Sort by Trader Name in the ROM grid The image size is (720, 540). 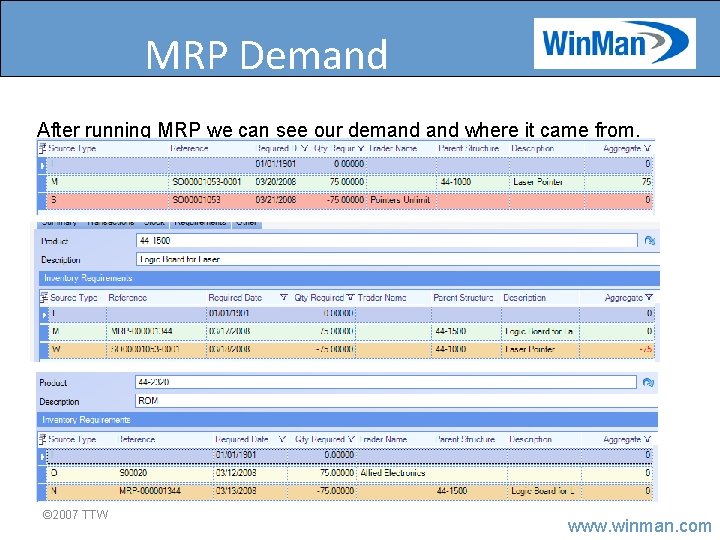[x=383, y=439]
